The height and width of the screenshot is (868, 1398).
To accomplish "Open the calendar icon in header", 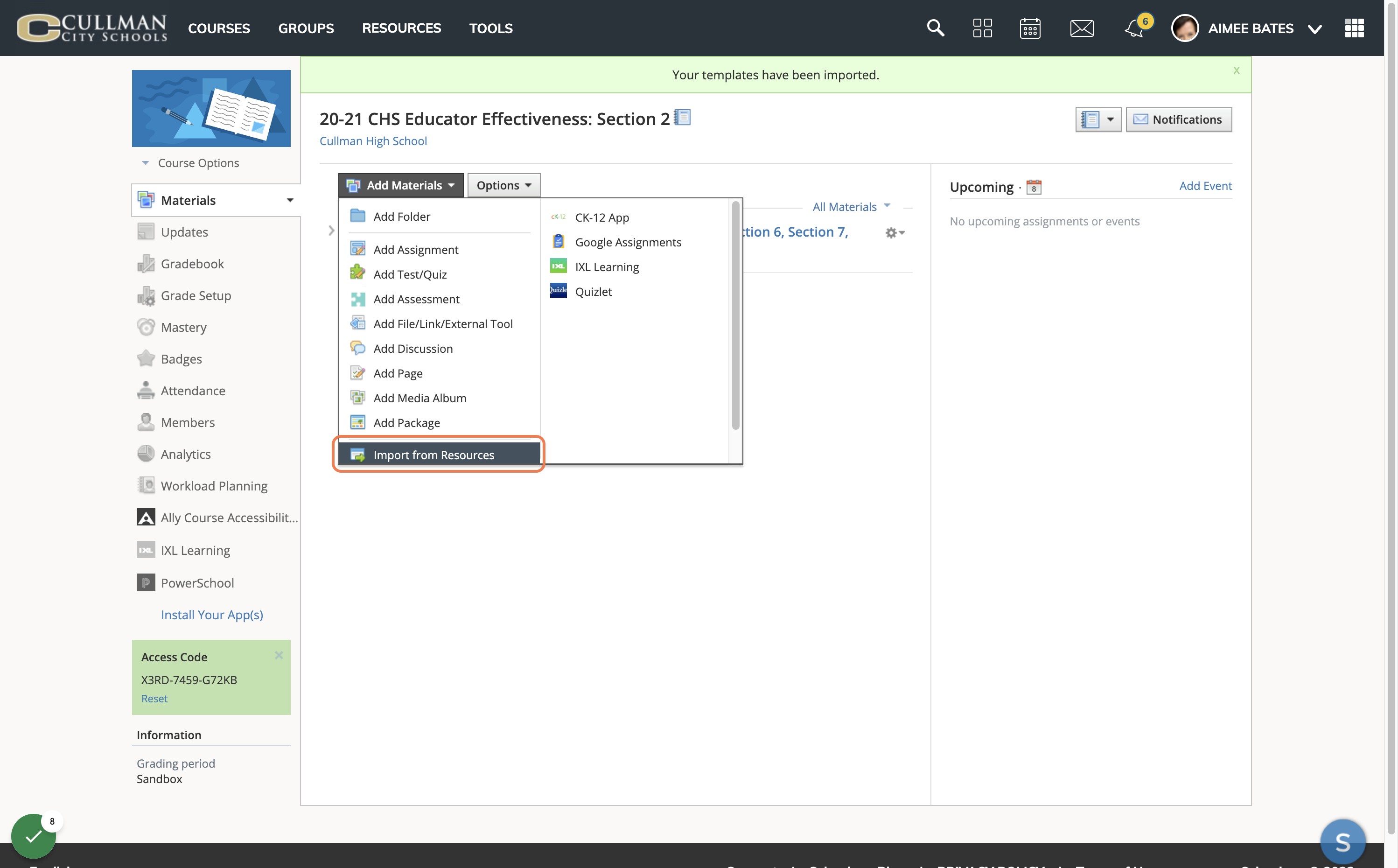I will click(x=1030, y=28).
